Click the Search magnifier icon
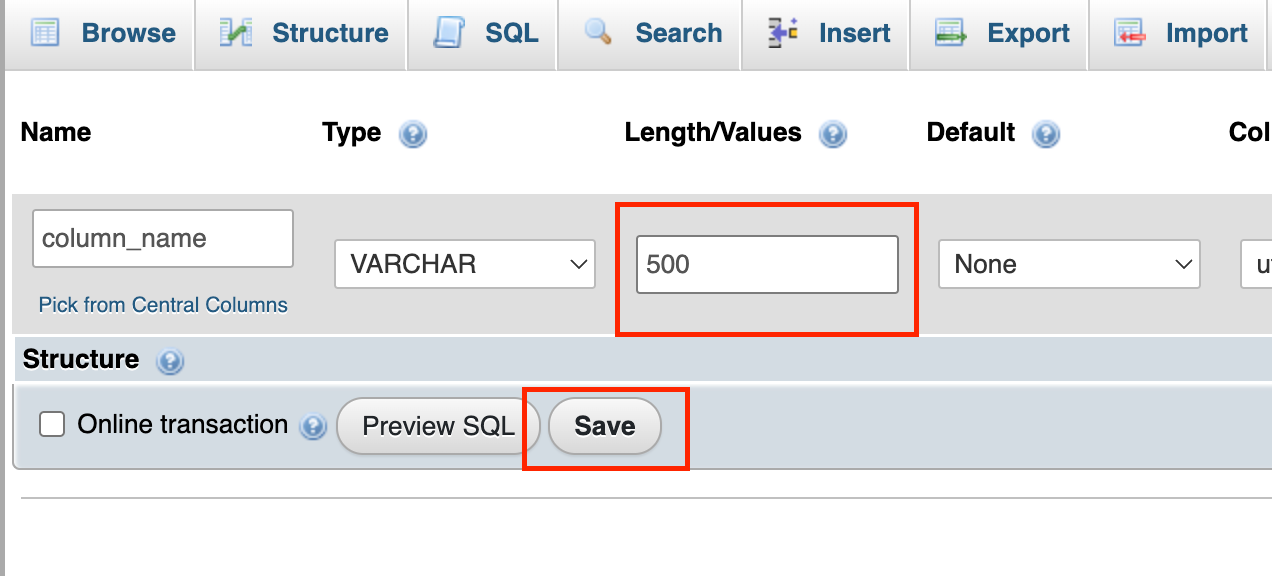1272x576 pixels. click(597, 32)
